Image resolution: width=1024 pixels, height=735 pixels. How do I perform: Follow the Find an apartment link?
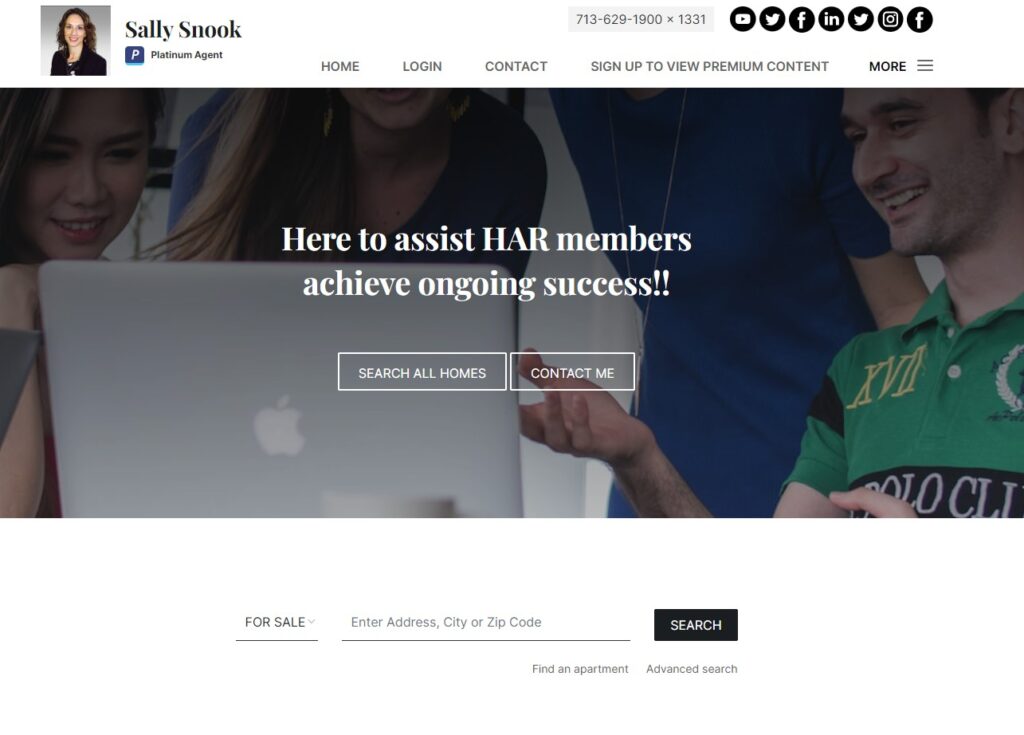580,669
